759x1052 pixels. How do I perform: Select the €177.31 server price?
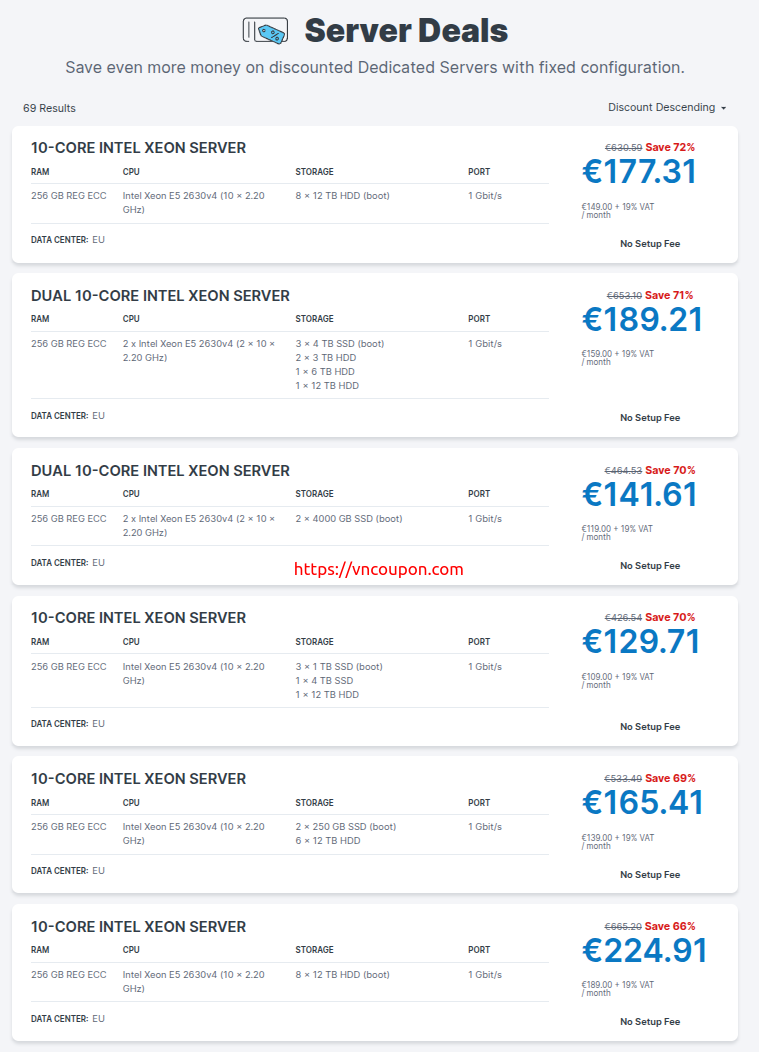[640, 171]
